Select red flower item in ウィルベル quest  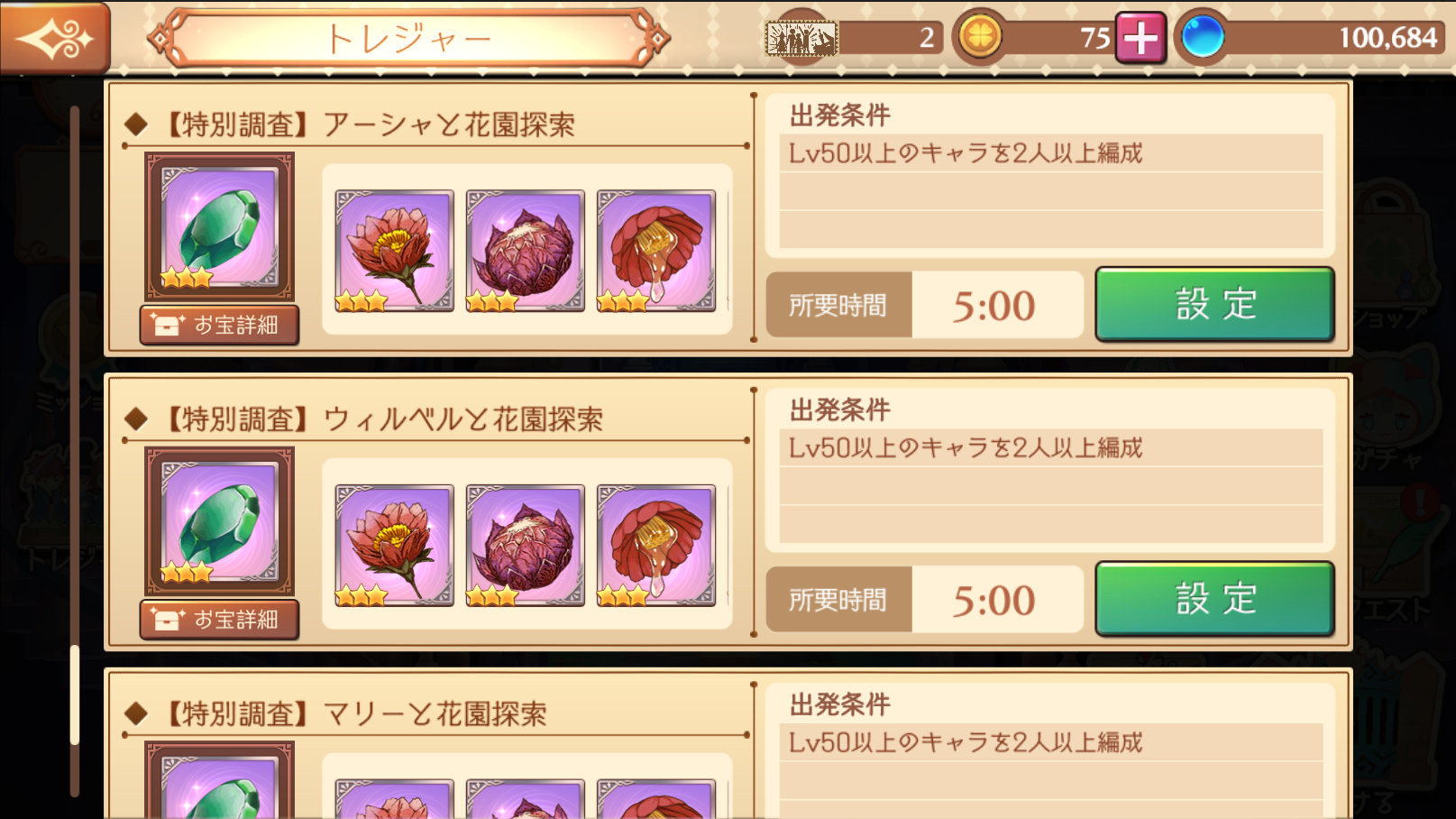click(x=394, y=546)
